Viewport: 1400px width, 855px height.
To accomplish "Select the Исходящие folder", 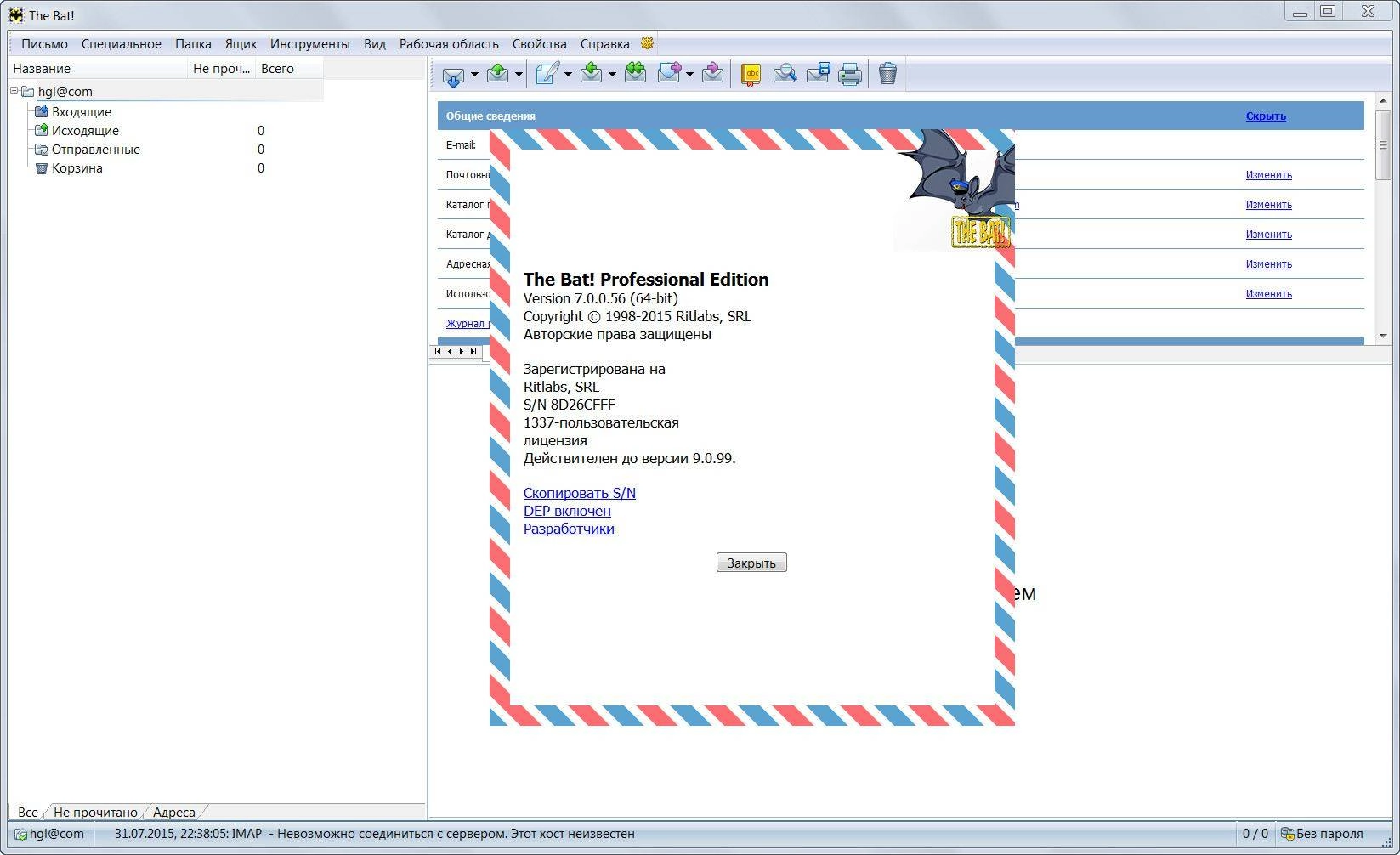I will click(x=85, y=131).
